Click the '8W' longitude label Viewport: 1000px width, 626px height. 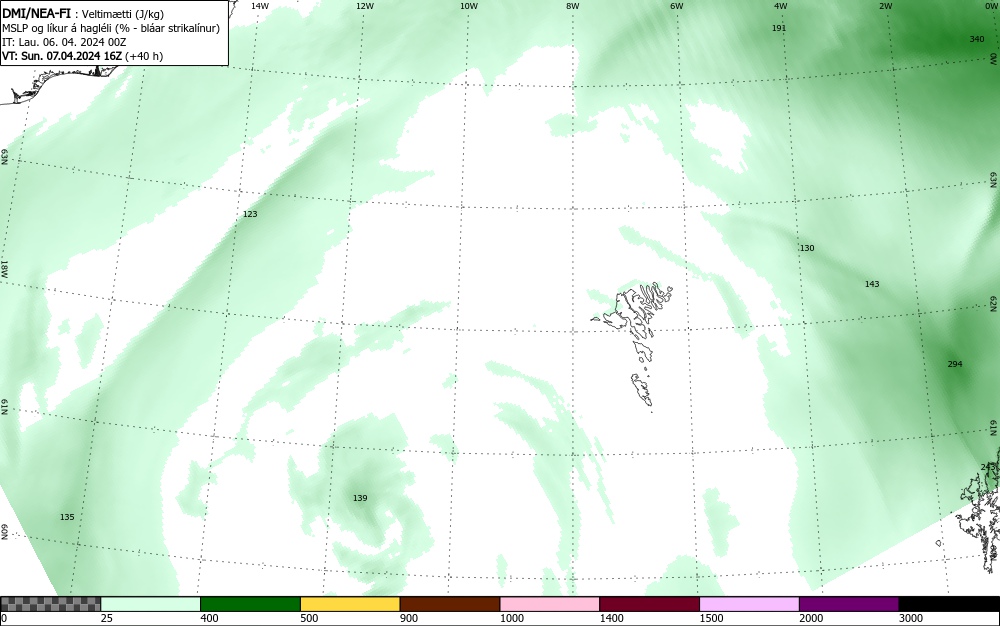coord(573,6)
